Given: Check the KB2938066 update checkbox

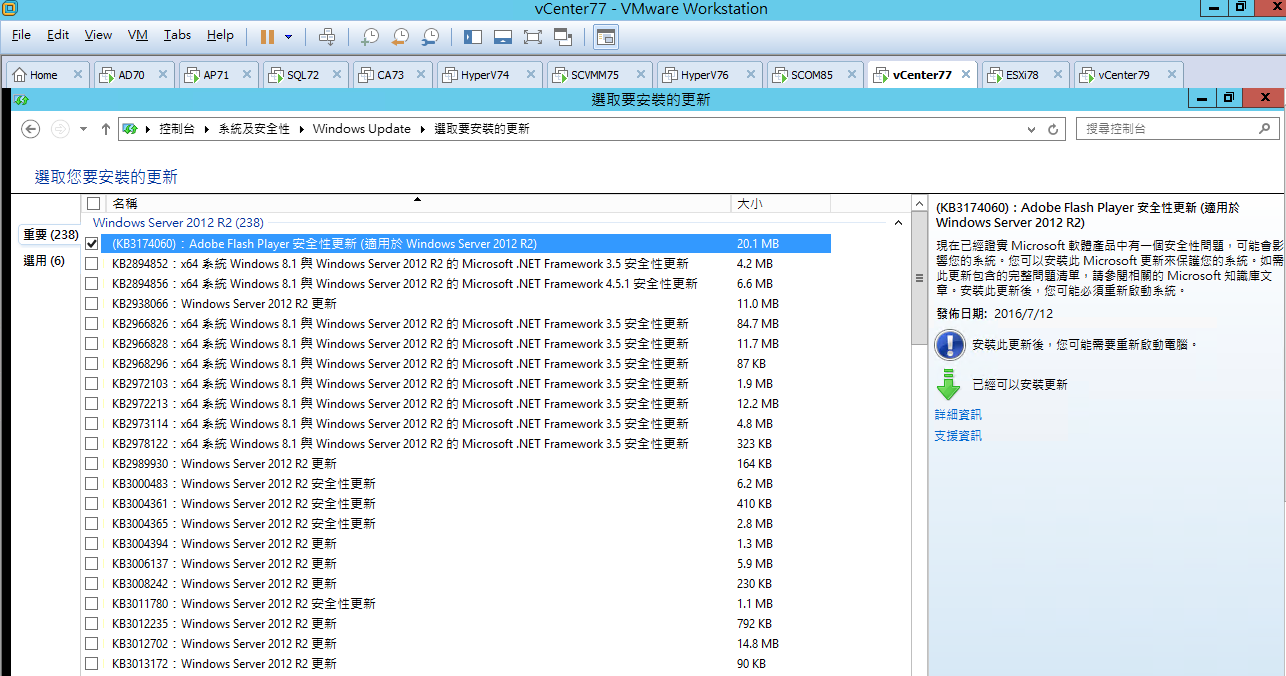Looking at the screenshot, I should point(92,304).
